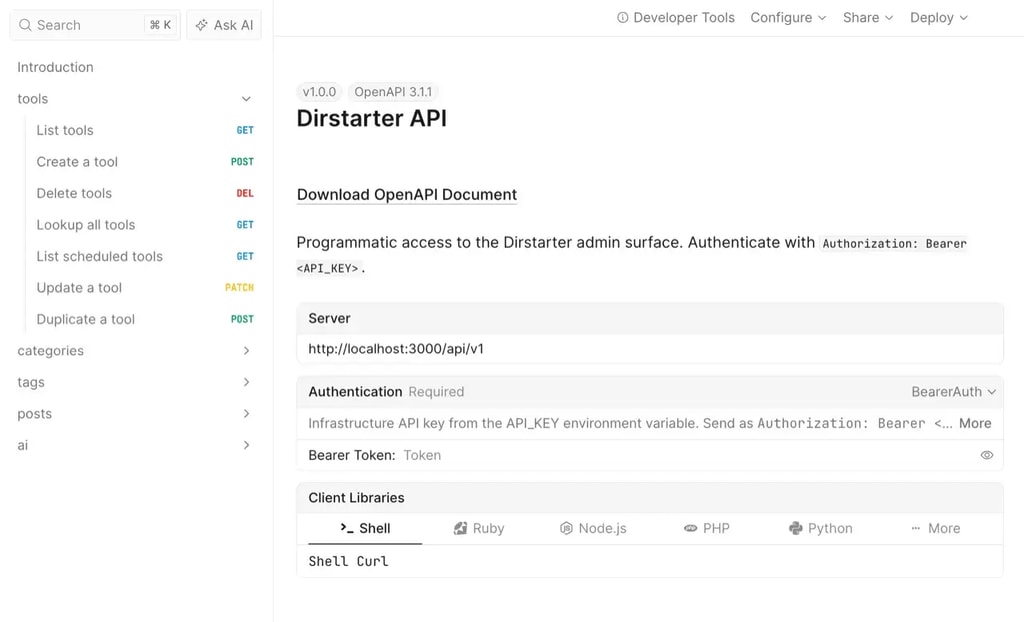Click the ⌘K shortcut badge in search
This screenshot has height=622, width=1024.
point(160,25)
